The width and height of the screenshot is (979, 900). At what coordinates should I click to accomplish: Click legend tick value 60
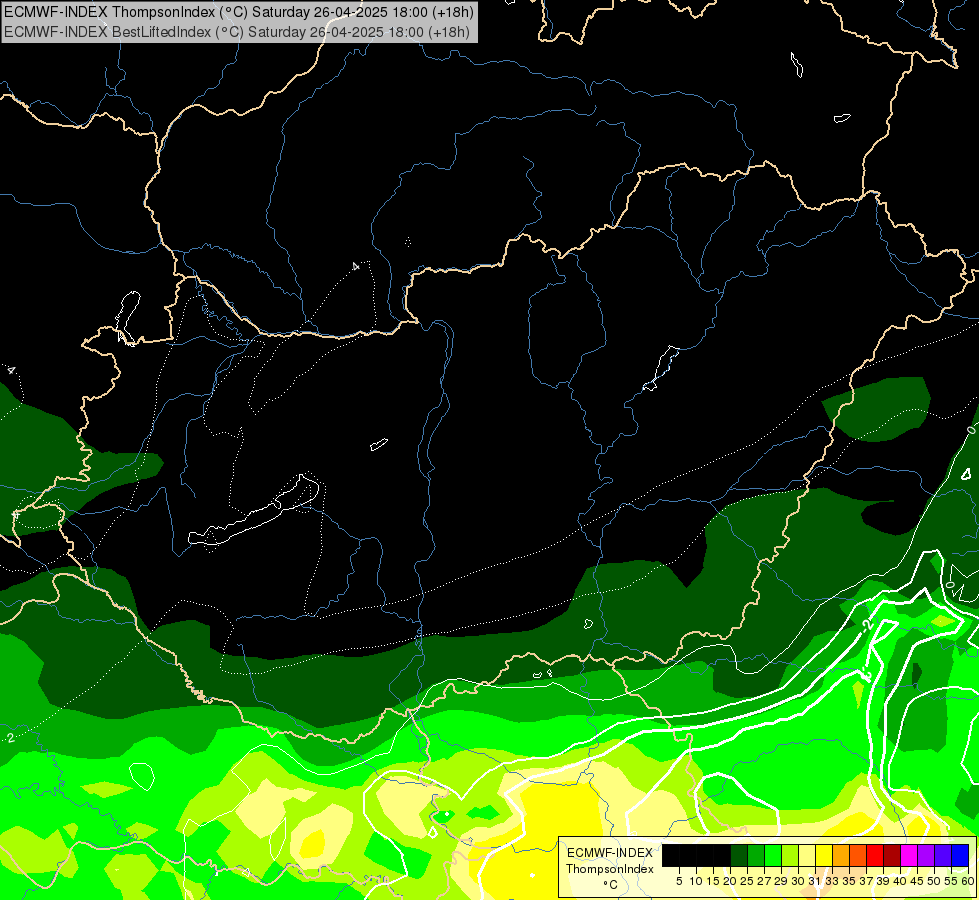point(968,881)
